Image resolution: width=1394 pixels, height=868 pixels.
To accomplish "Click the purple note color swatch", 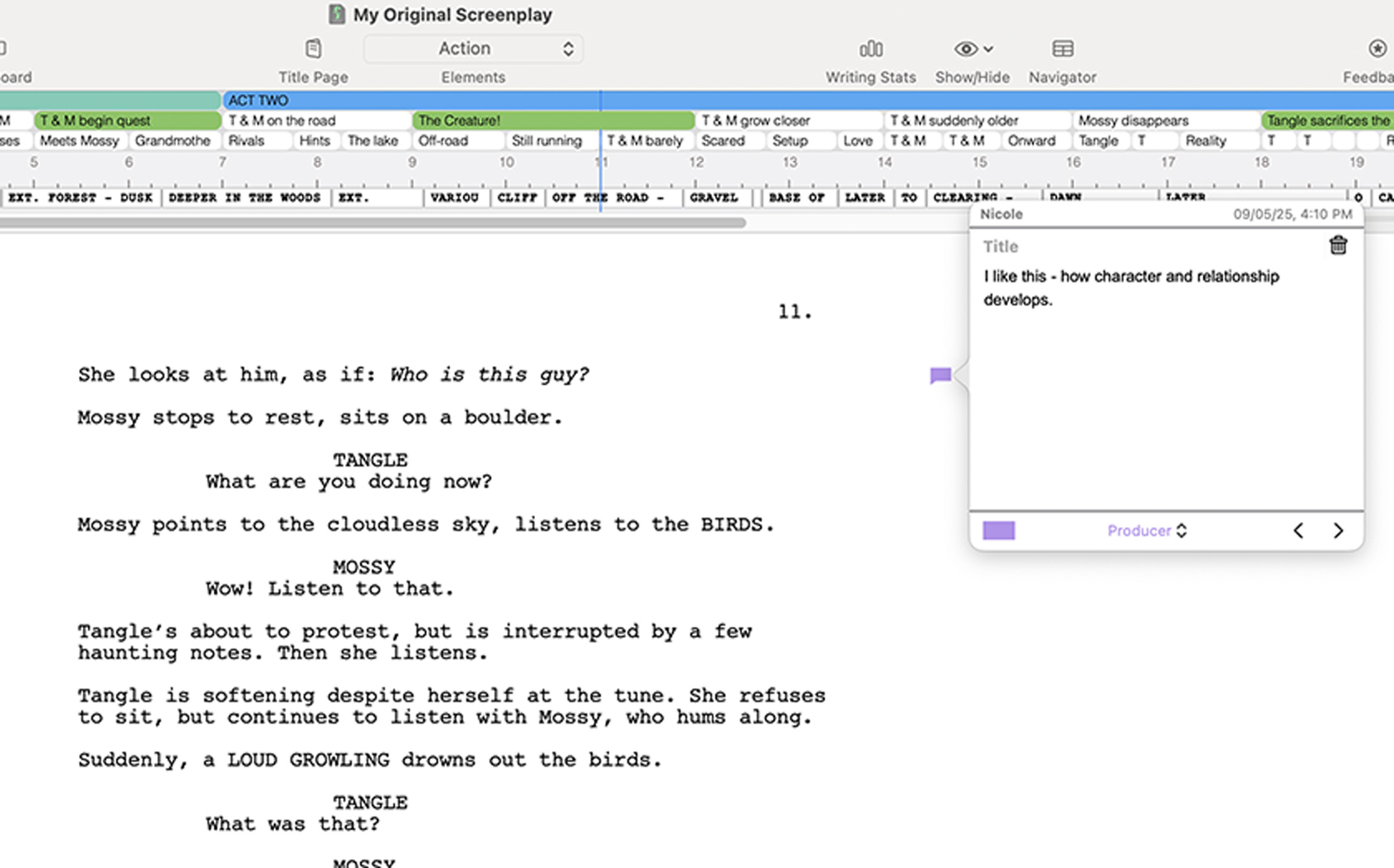I will [x=998, y=531].
